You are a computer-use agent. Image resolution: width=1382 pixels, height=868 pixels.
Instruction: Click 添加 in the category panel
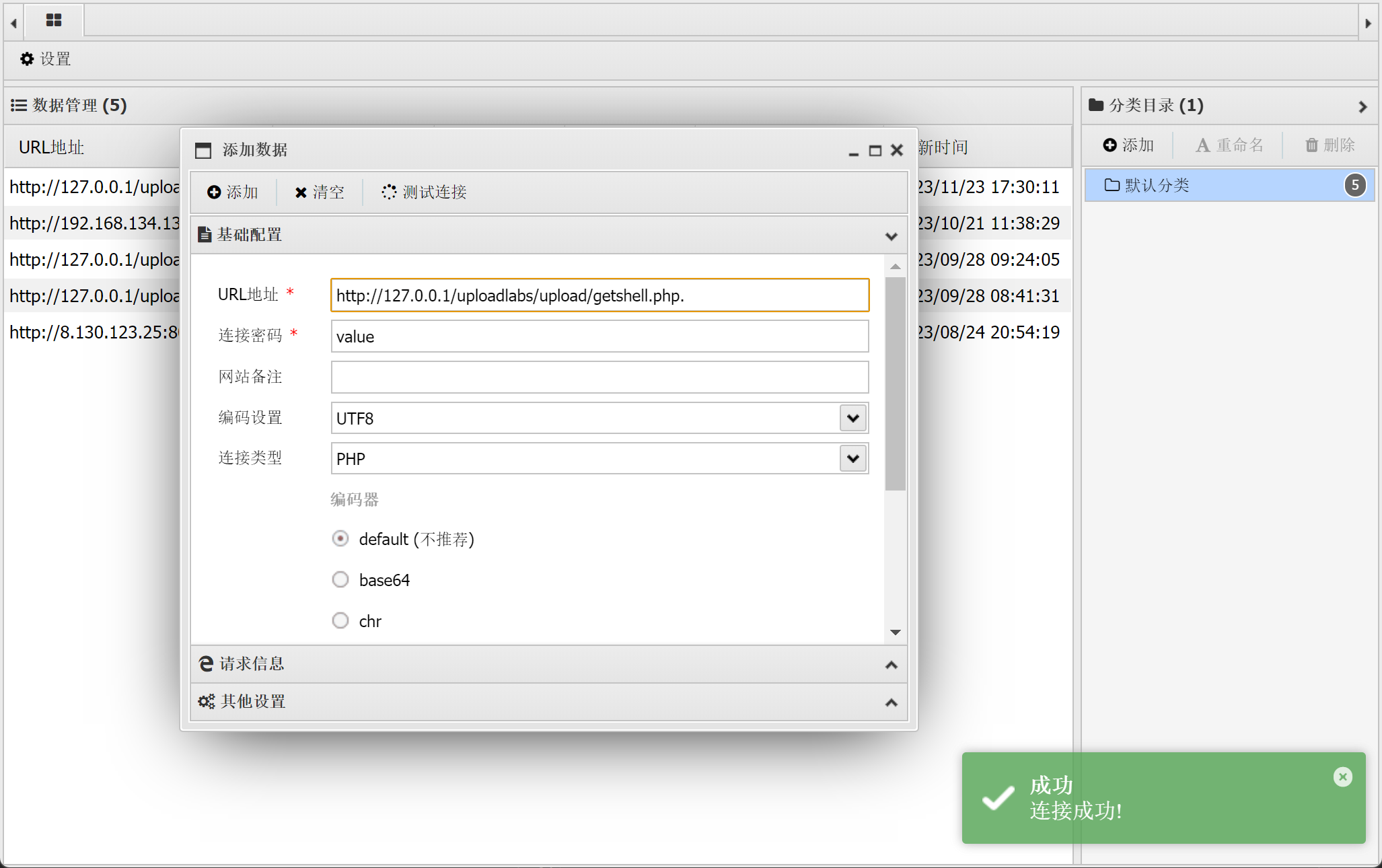click(1128, 145)
